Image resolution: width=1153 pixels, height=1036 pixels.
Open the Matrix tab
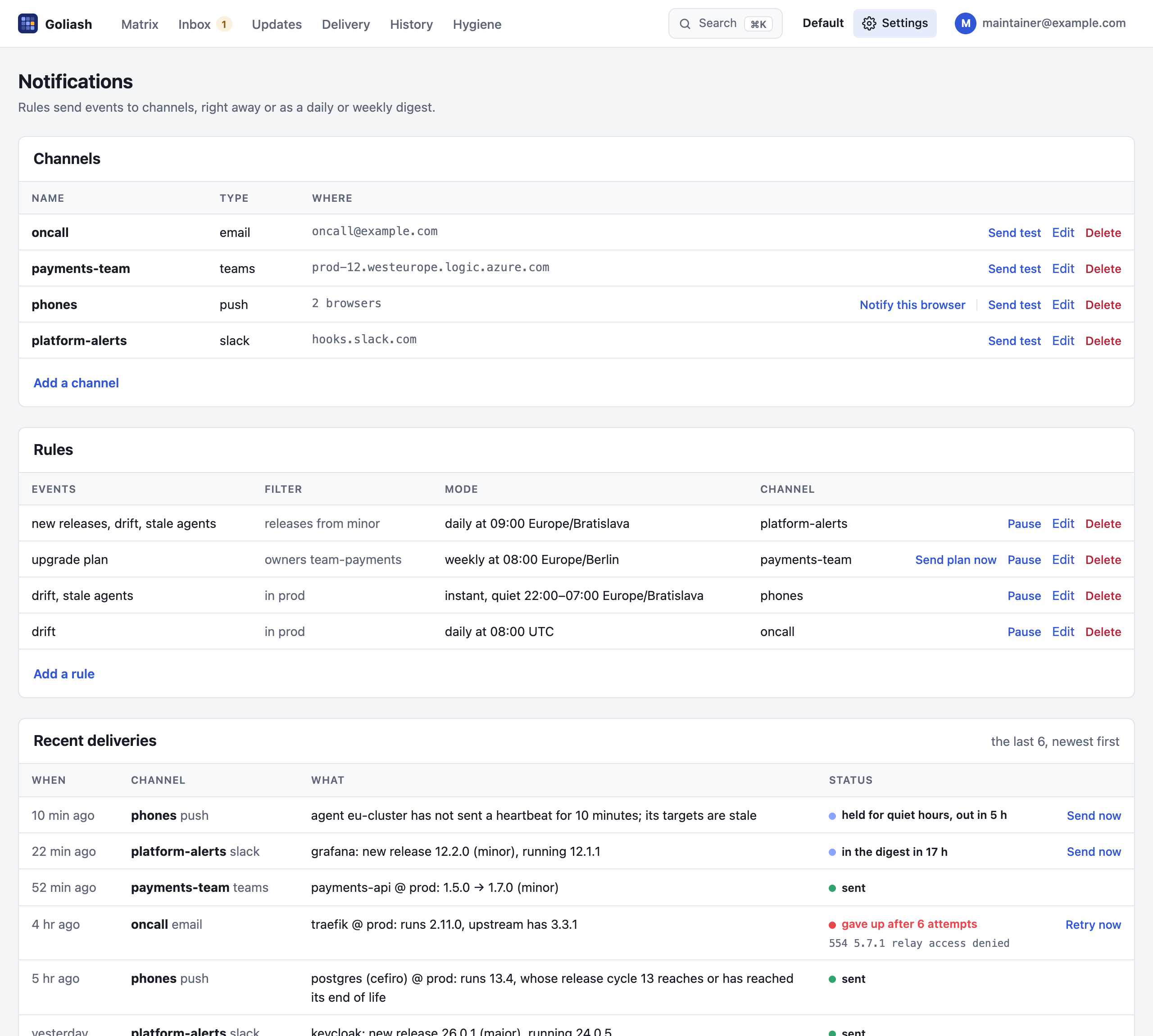(140, 24)
